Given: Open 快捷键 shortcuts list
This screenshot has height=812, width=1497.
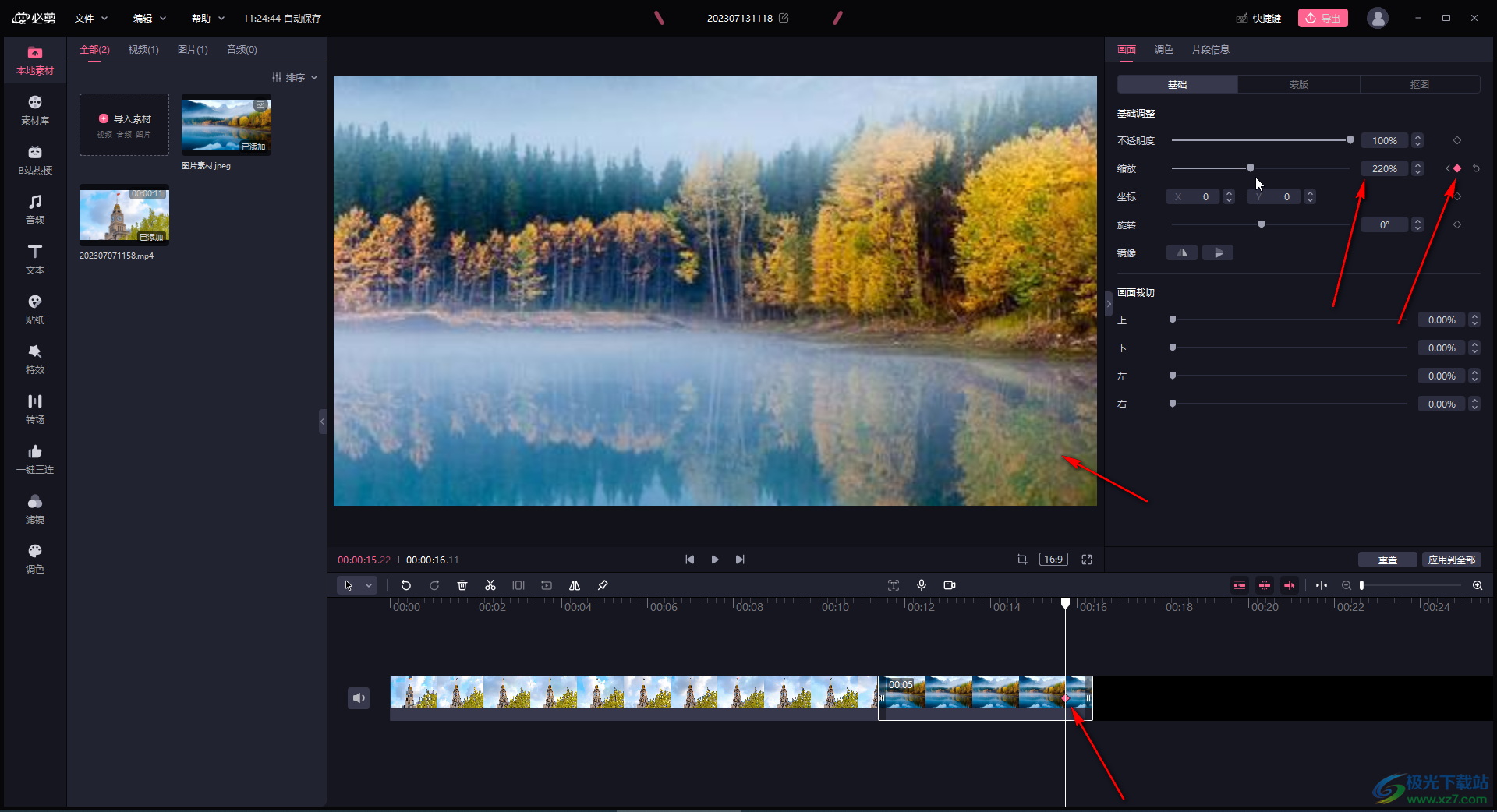Looking at the screenshot, I should pyautogui.click(x=1259, y=18).
